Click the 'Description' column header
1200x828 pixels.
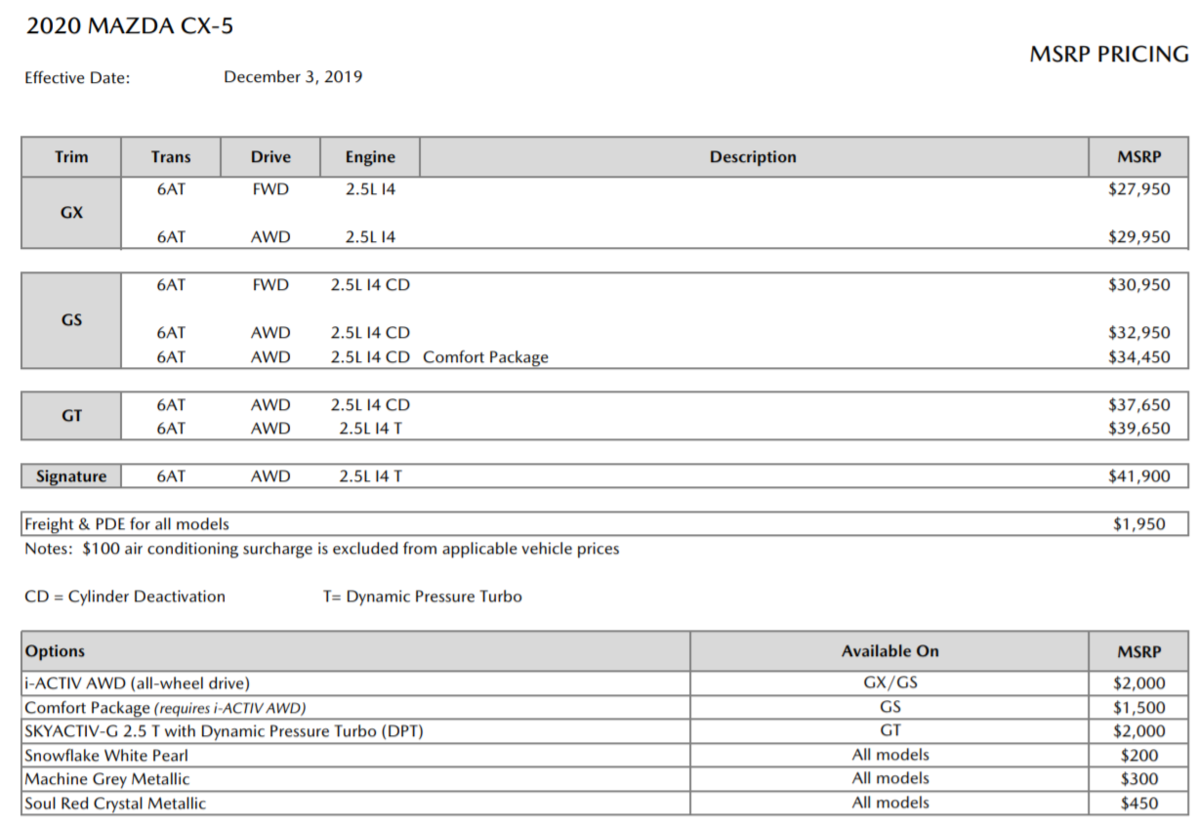(x=753, y=157)
